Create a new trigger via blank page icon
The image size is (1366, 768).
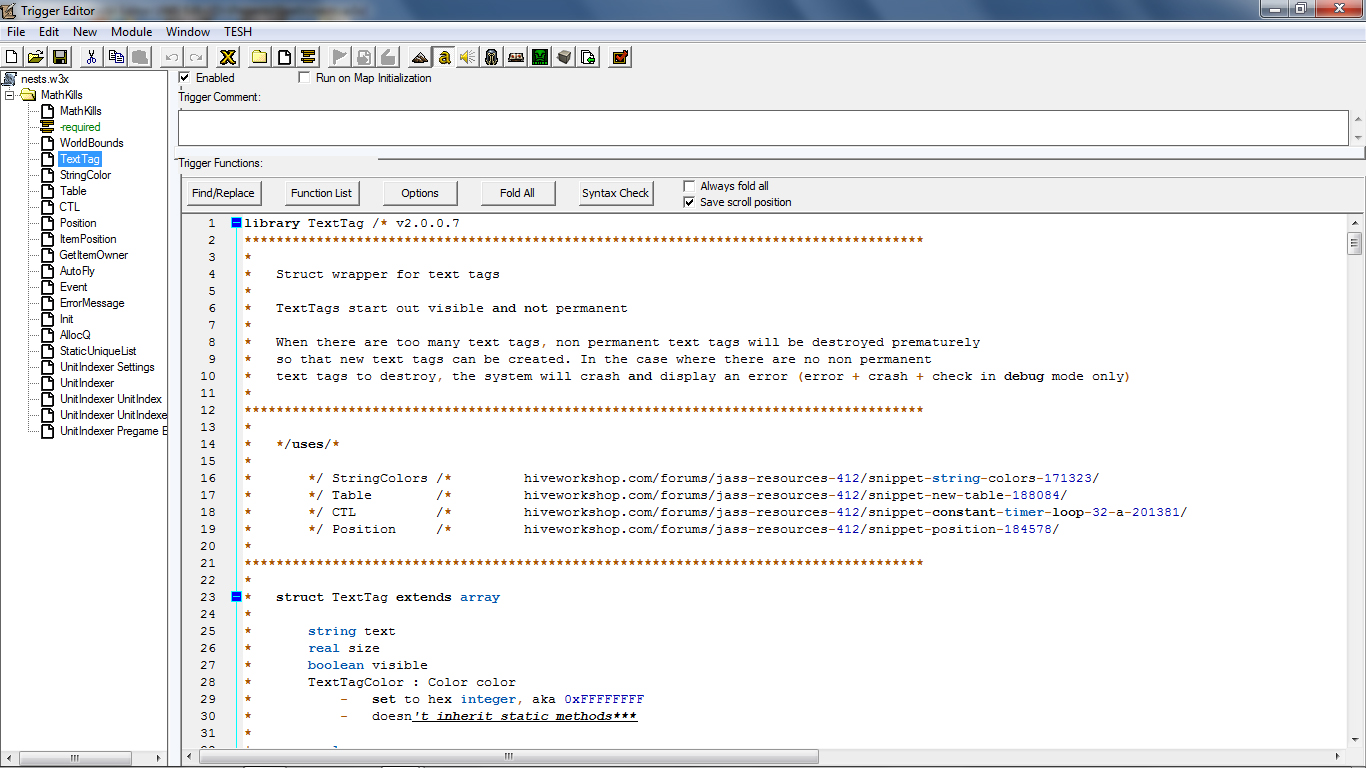(x=284, y=57)
